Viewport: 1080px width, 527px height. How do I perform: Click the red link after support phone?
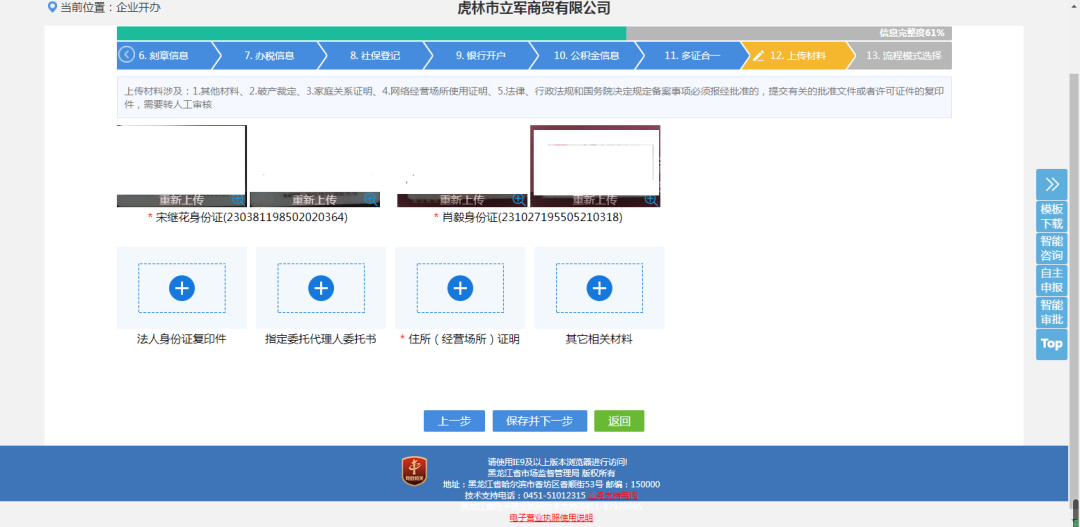tap(614, 495)
